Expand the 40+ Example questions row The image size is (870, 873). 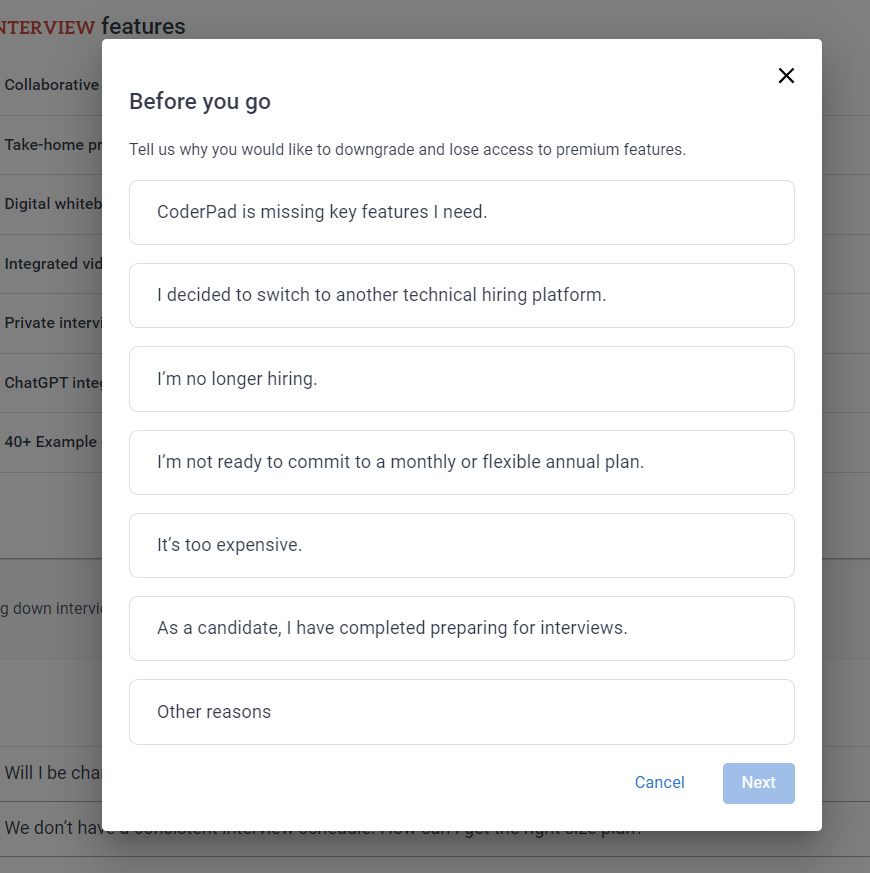[53, 441]
